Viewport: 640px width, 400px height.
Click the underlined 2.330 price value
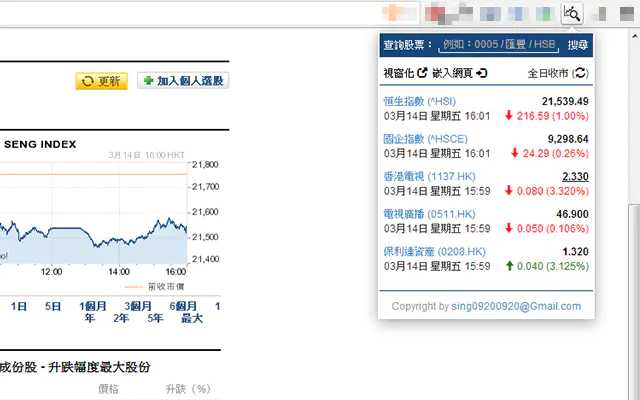[x=573, y=176]
